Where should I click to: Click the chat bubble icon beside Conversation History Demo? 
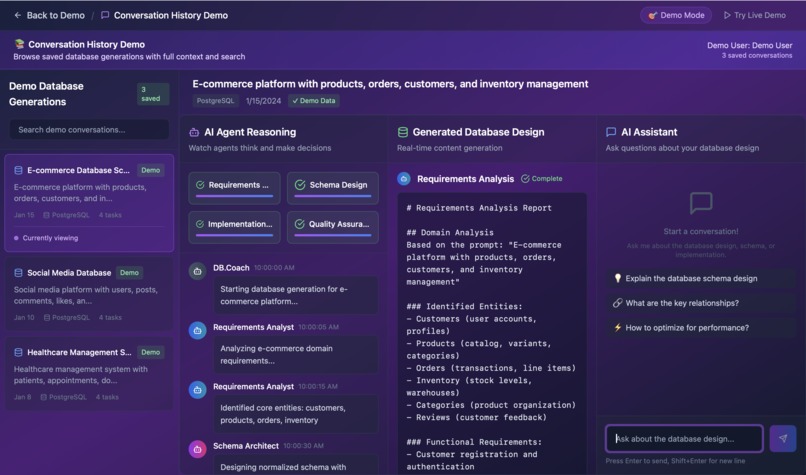coord(105,15)
